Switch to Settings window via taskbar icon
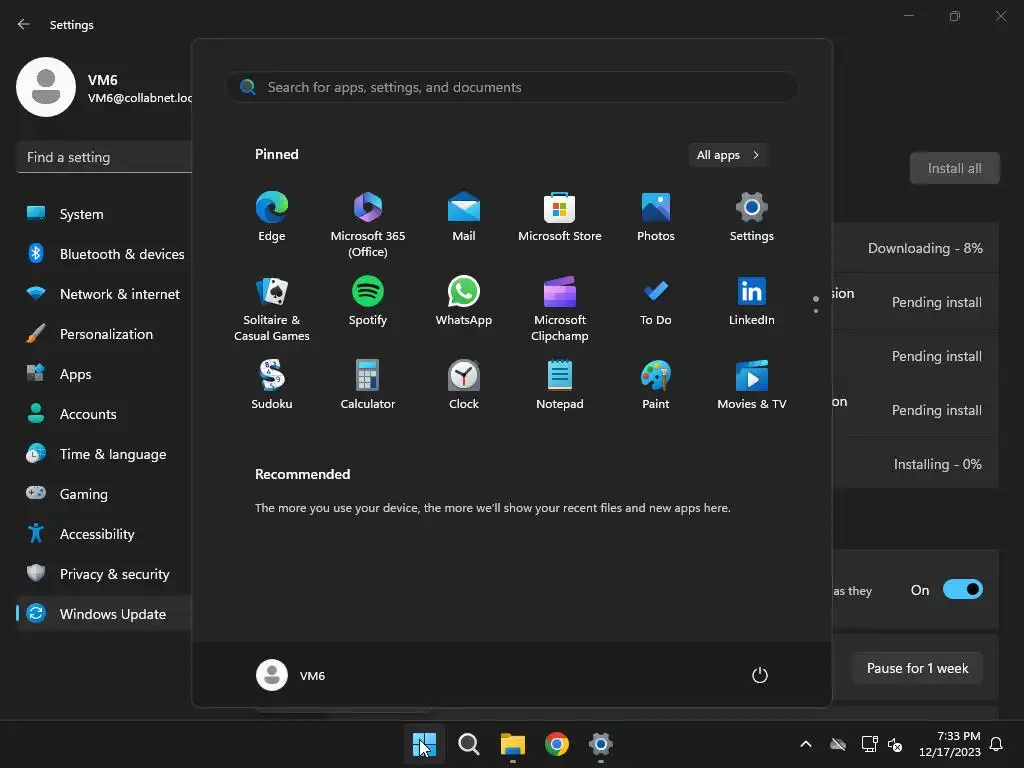 [601, 744]
